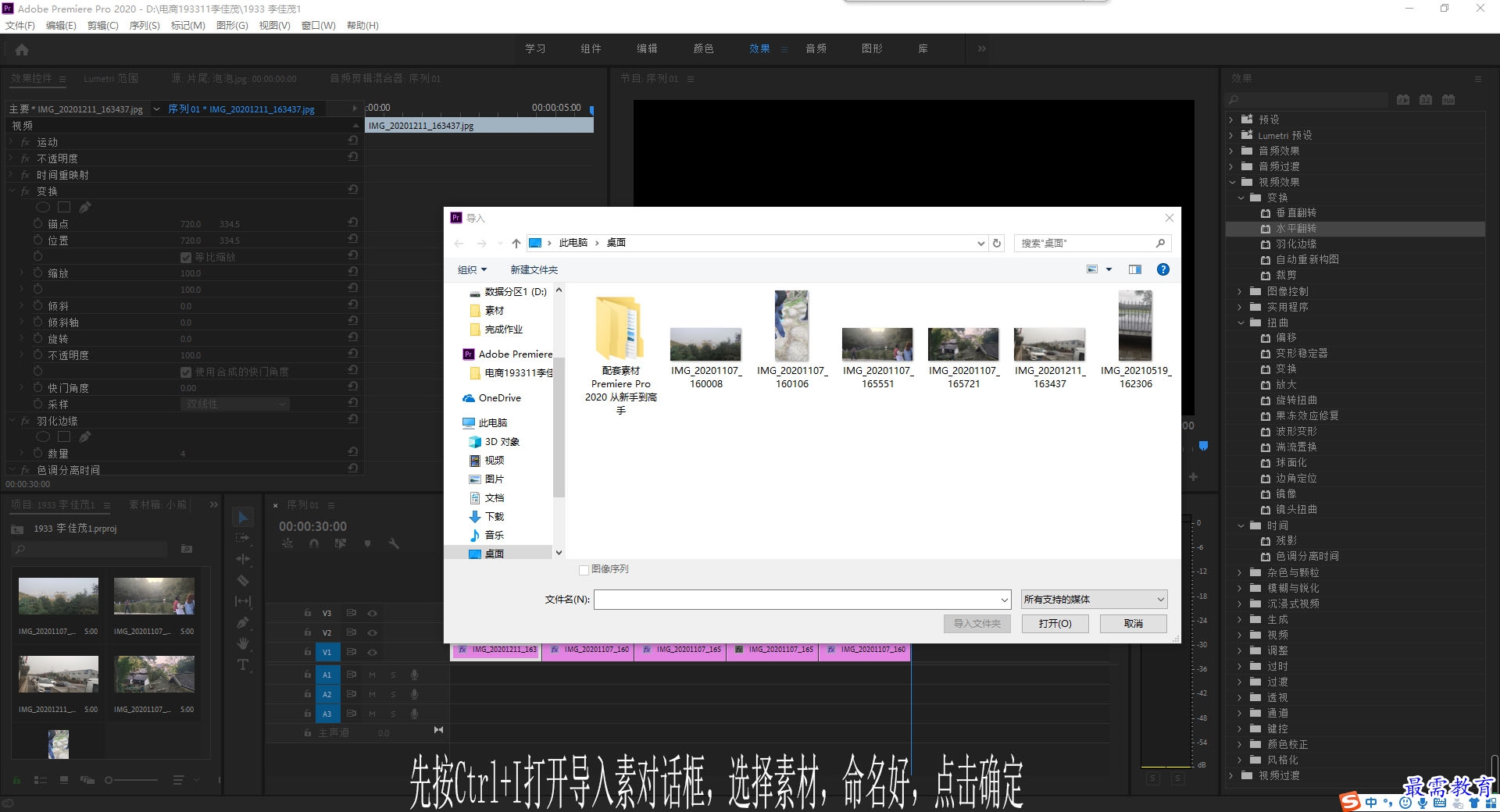Screen dimensions: 1500x812
Task: Click the 打开(O) button
Action: point(1055,623)
